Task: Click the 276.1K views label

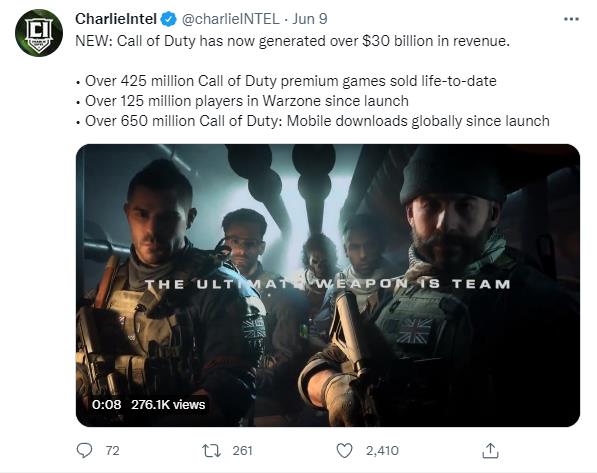Action: pyautogui.click(x=168, y=404)
